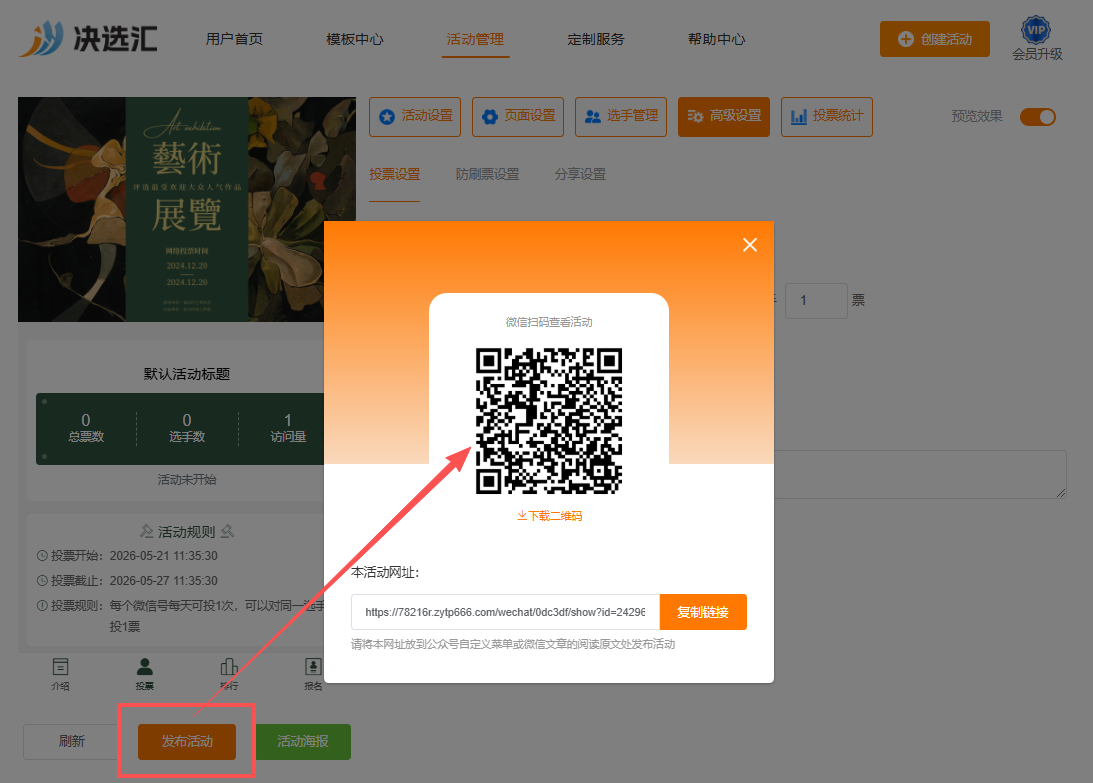Click the large text area at right
The height and width of the screenshot is (783, 1093).
click(x=920, y=474)
